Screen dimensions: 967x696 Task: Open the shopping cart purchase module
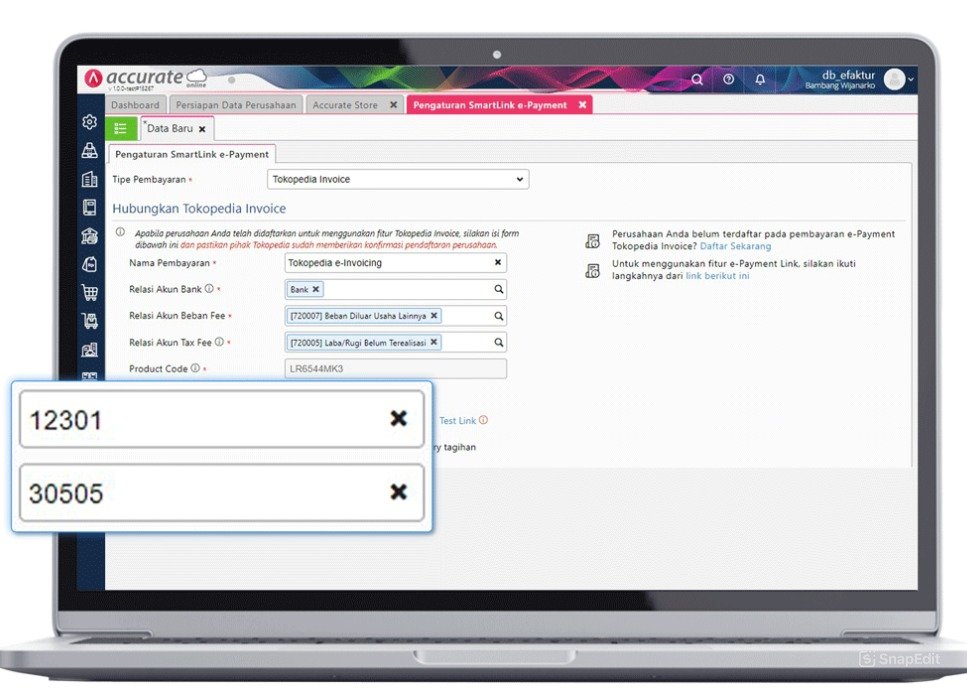coord(89,292)
